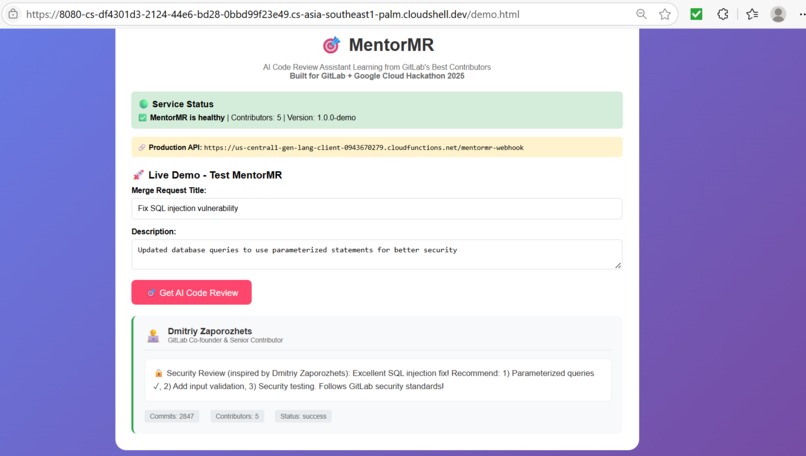
Task: Click Built for GitLab + Google Cloud Hackathon text
Action: point(377,76)
